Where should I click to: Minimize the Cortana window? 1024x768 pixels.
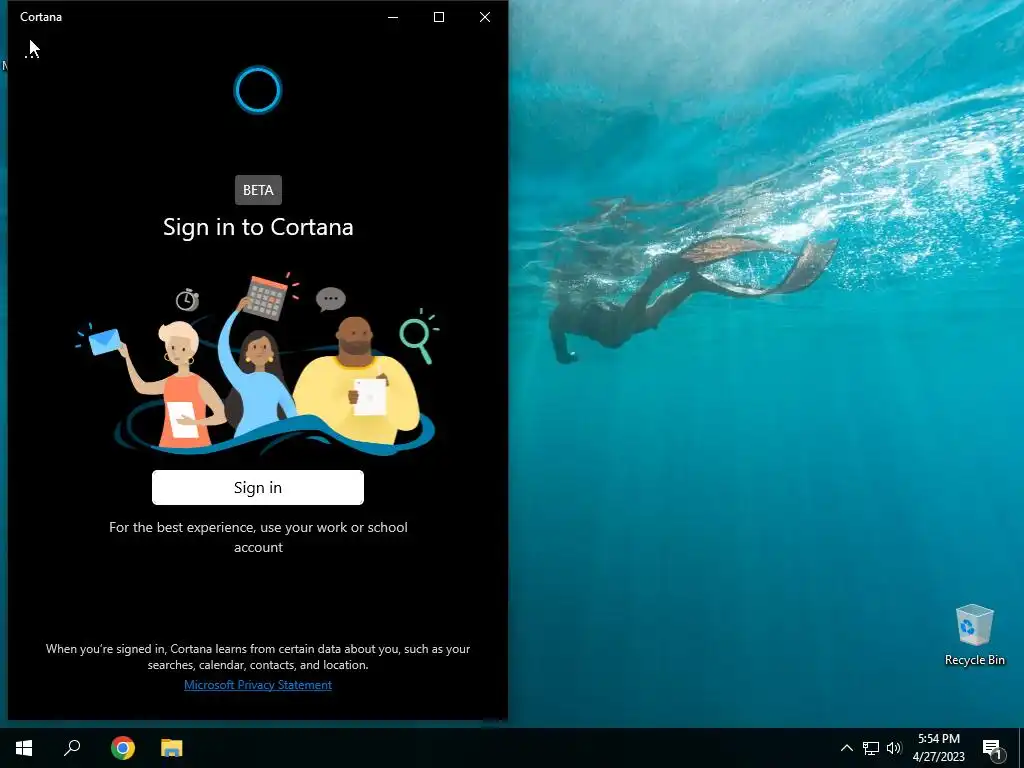coord(393,17)
